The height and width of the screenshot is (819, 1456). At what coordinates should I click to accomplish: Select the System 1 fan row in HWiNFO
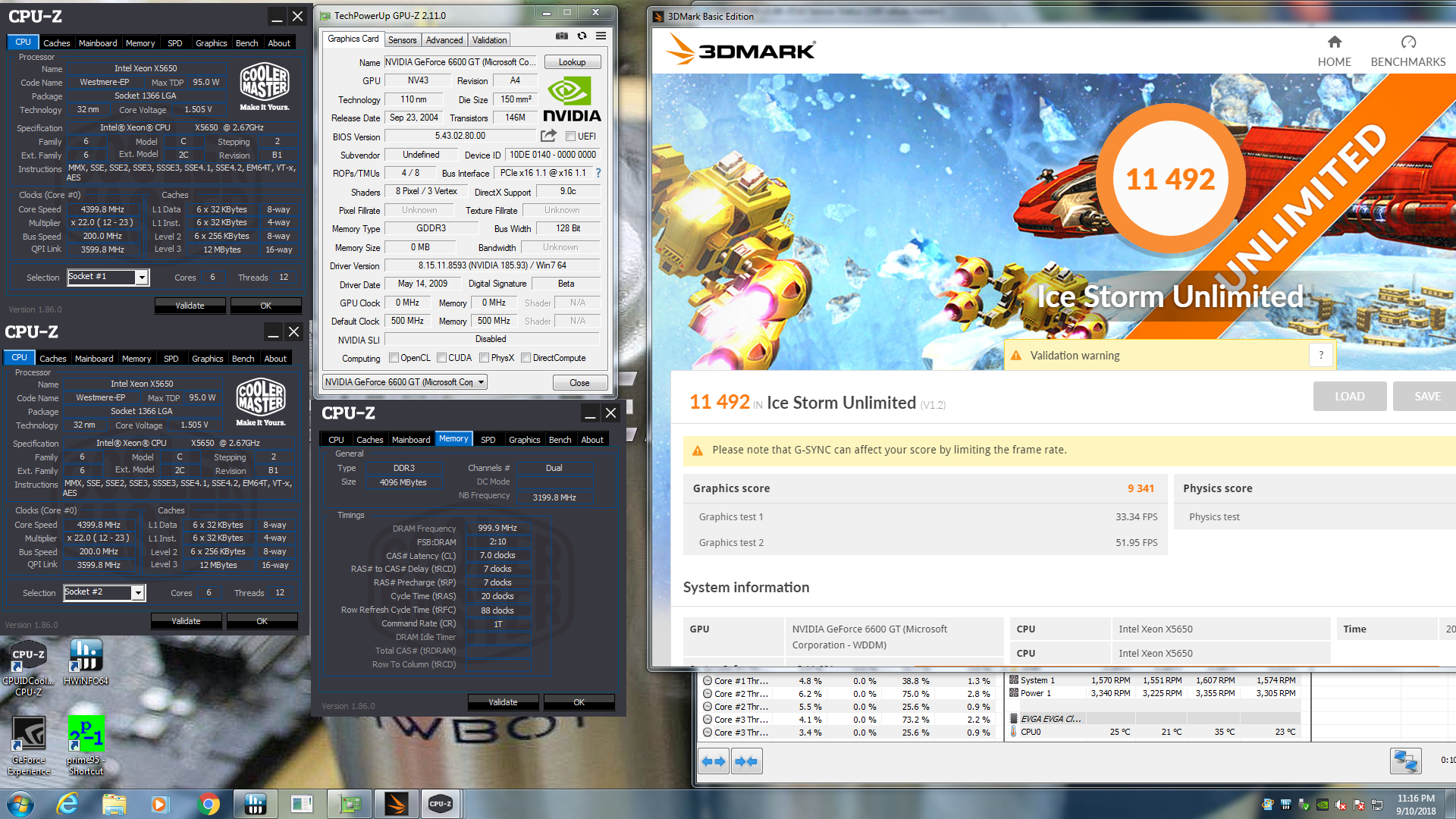tap(1154, 681)
